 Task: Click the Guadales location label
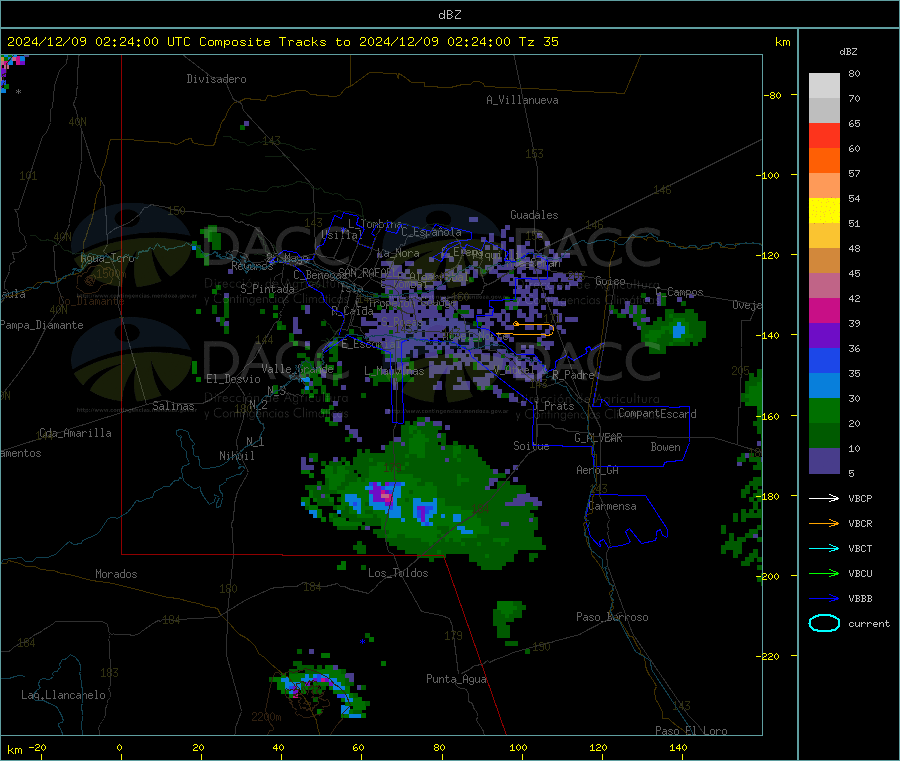(x=534, y=215)
